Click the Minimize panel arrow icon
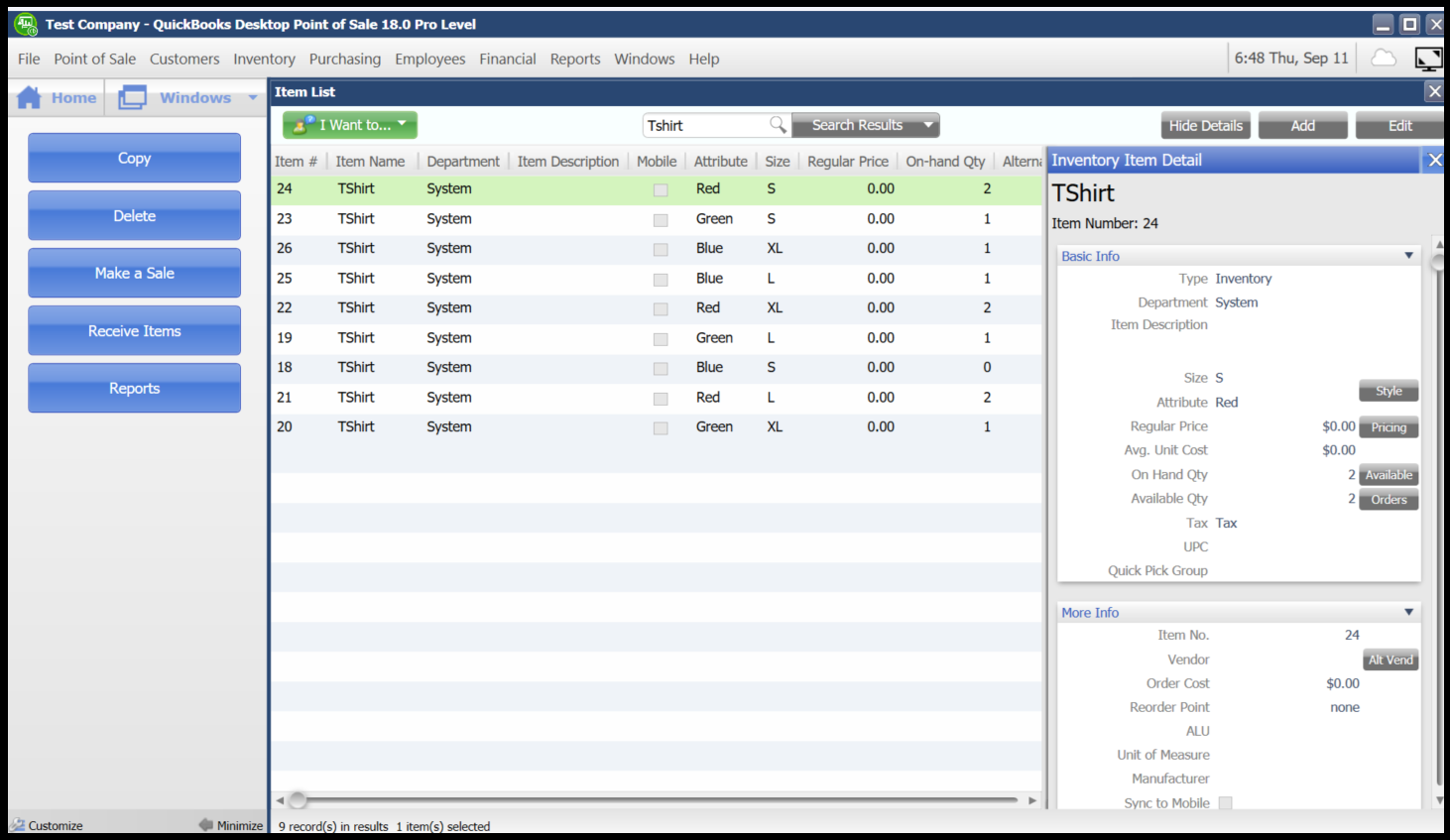Viewport: 1450px width, 840px height. [x=206, y=824]
